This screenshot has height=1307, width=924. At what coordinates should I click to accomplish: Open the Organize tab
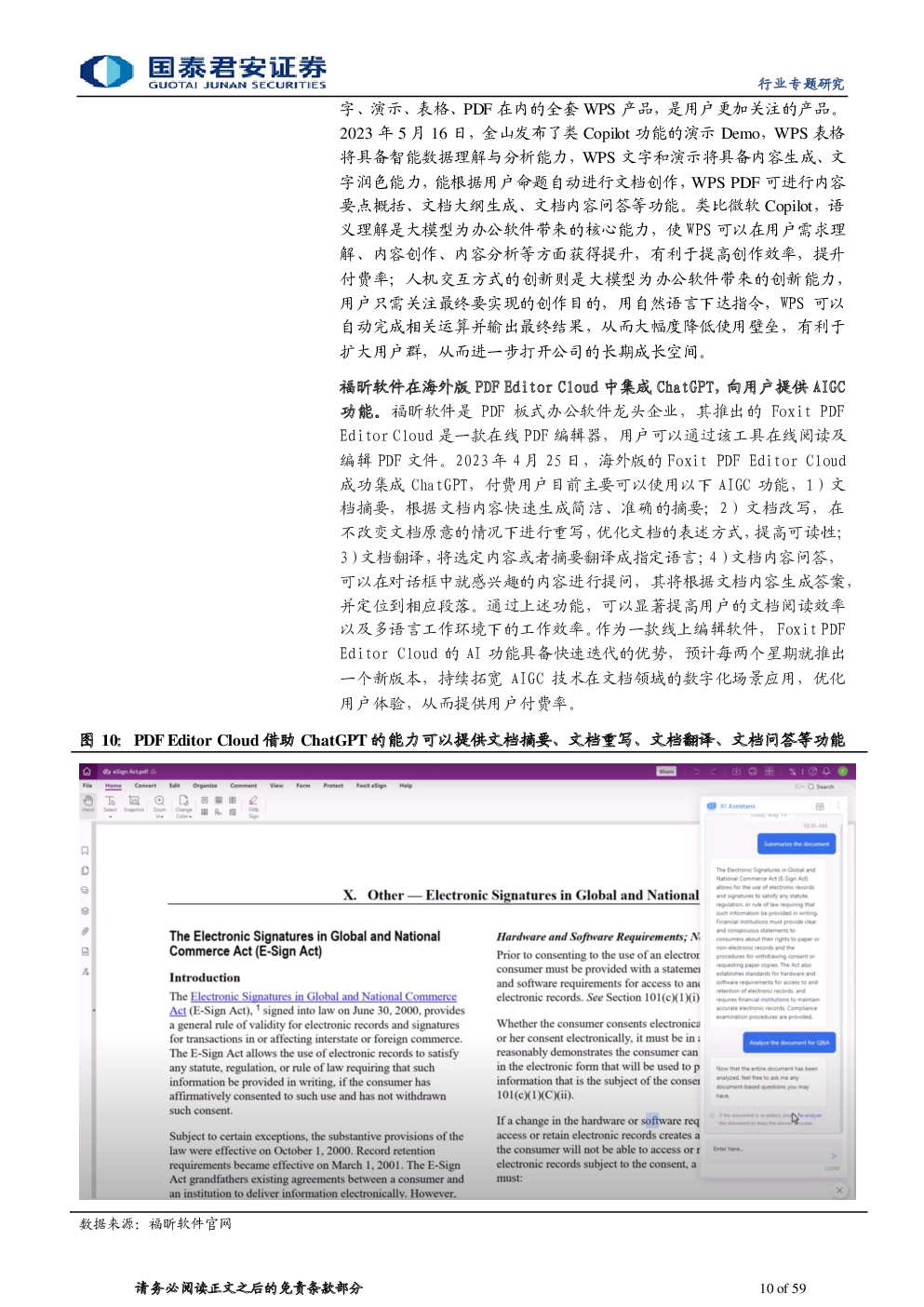pyautogui.click(x=205, y=786)
